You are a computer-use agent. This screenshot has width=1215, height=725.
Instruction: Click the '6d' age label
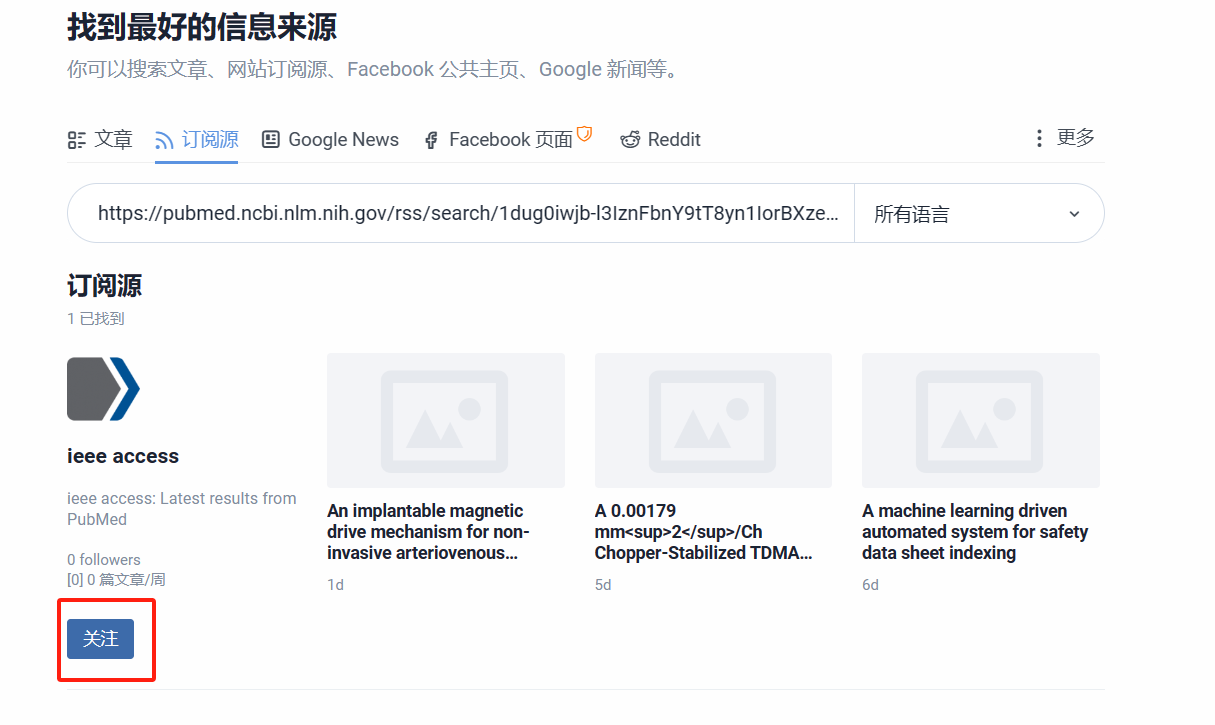tap(870, 585)
